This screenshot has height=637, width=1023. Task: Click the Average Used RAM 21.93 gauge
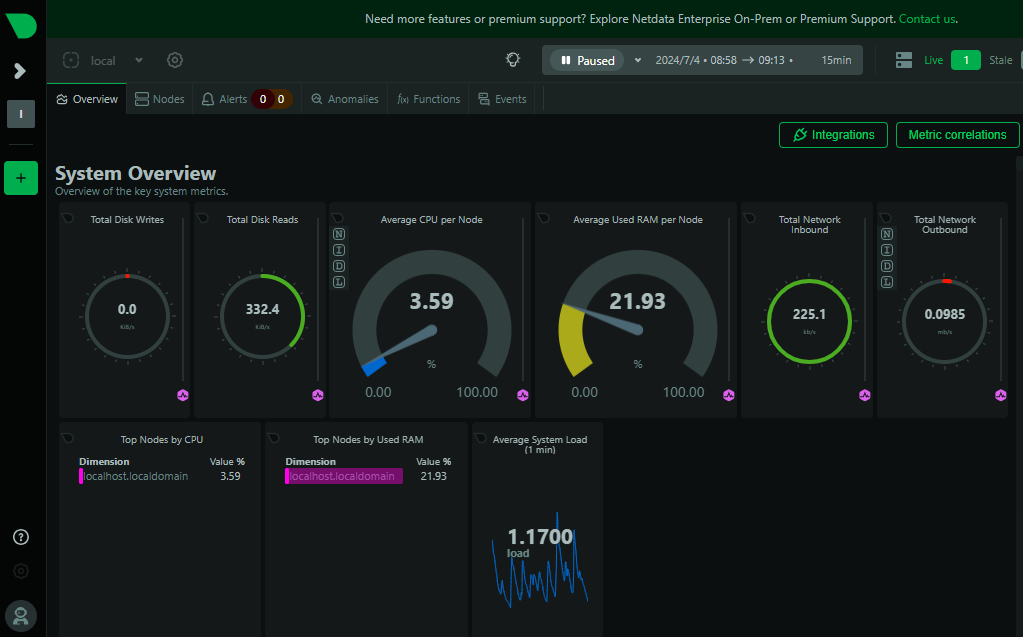[x=637, y=315]
